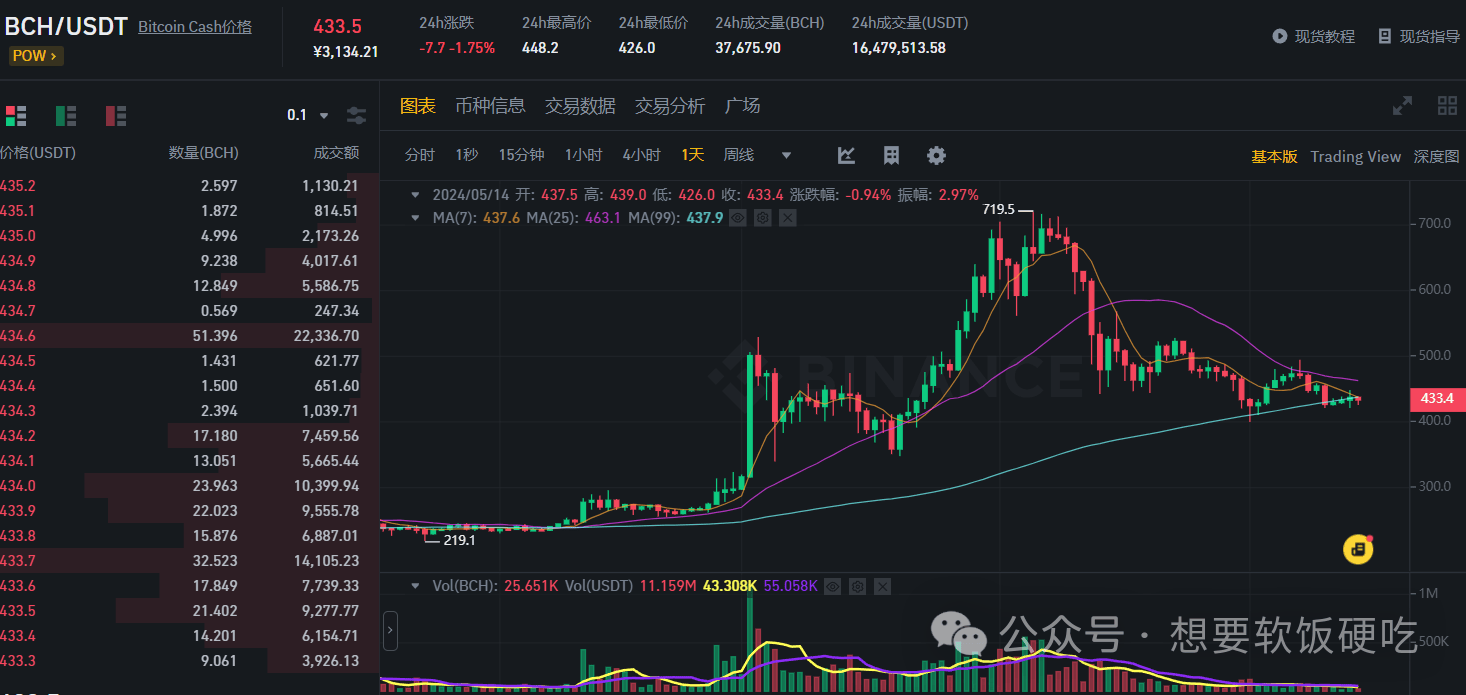Switch chart to 基本版 mode

point(1274,156)
